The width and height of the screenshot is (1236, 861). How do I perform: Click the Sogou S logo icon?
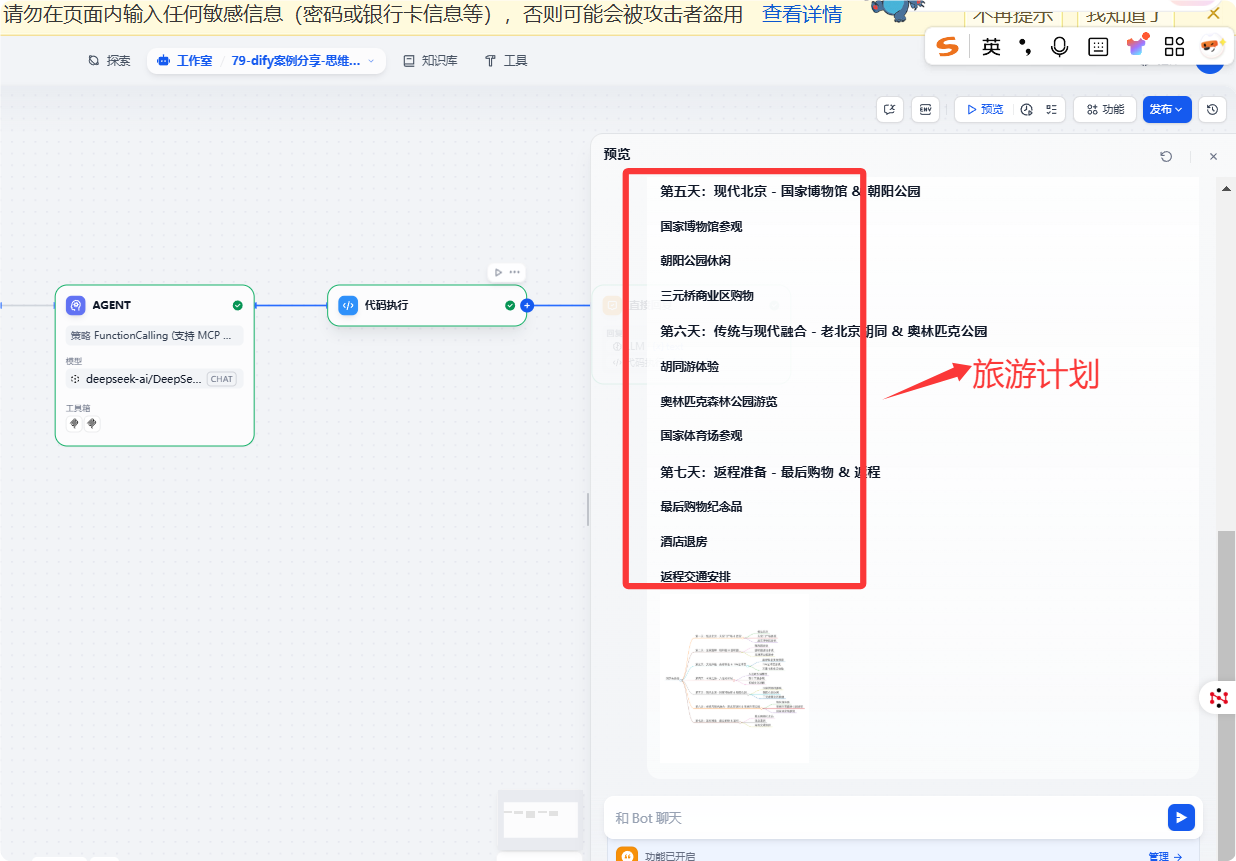[x=947, y=46]
